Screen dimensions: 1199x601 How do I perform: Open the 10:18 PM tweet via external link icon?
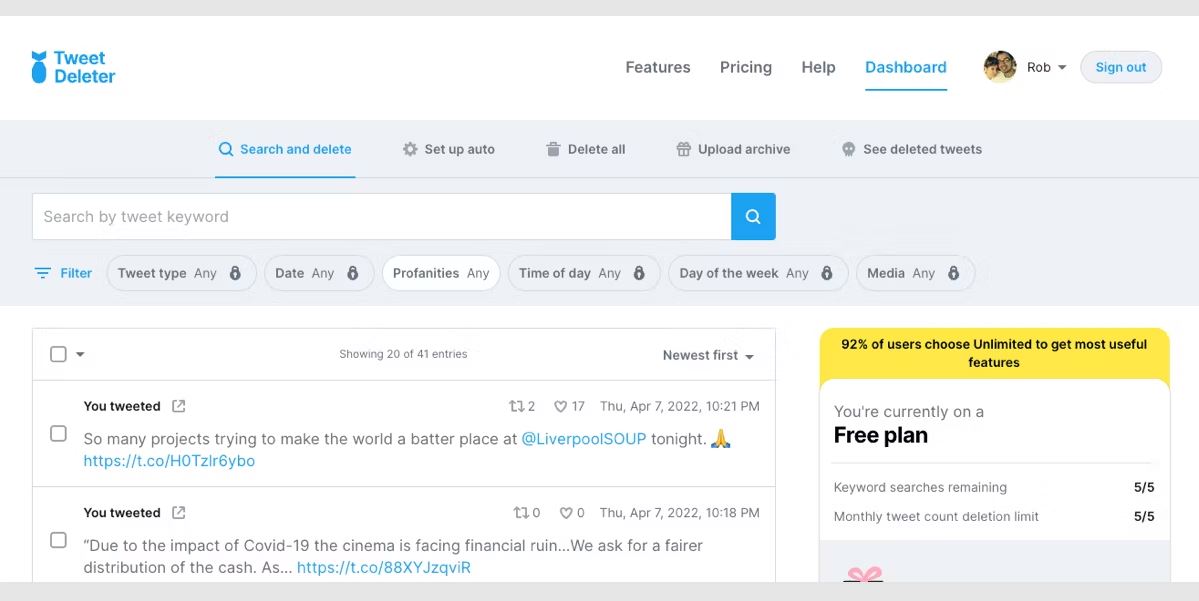pos(179,512)
